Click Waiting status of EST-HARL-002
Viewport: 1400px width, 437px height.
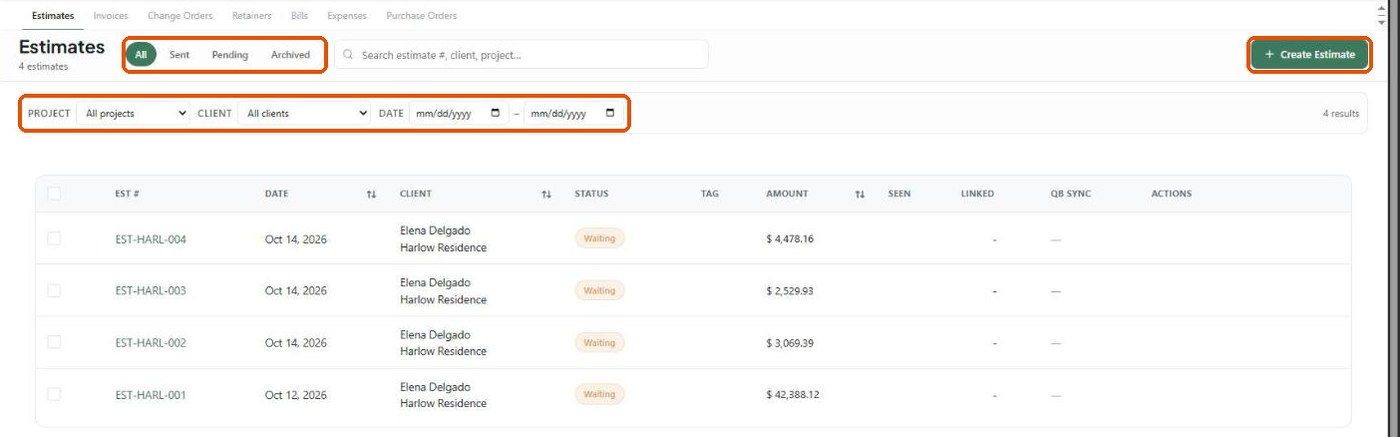(x=599, y=342)
